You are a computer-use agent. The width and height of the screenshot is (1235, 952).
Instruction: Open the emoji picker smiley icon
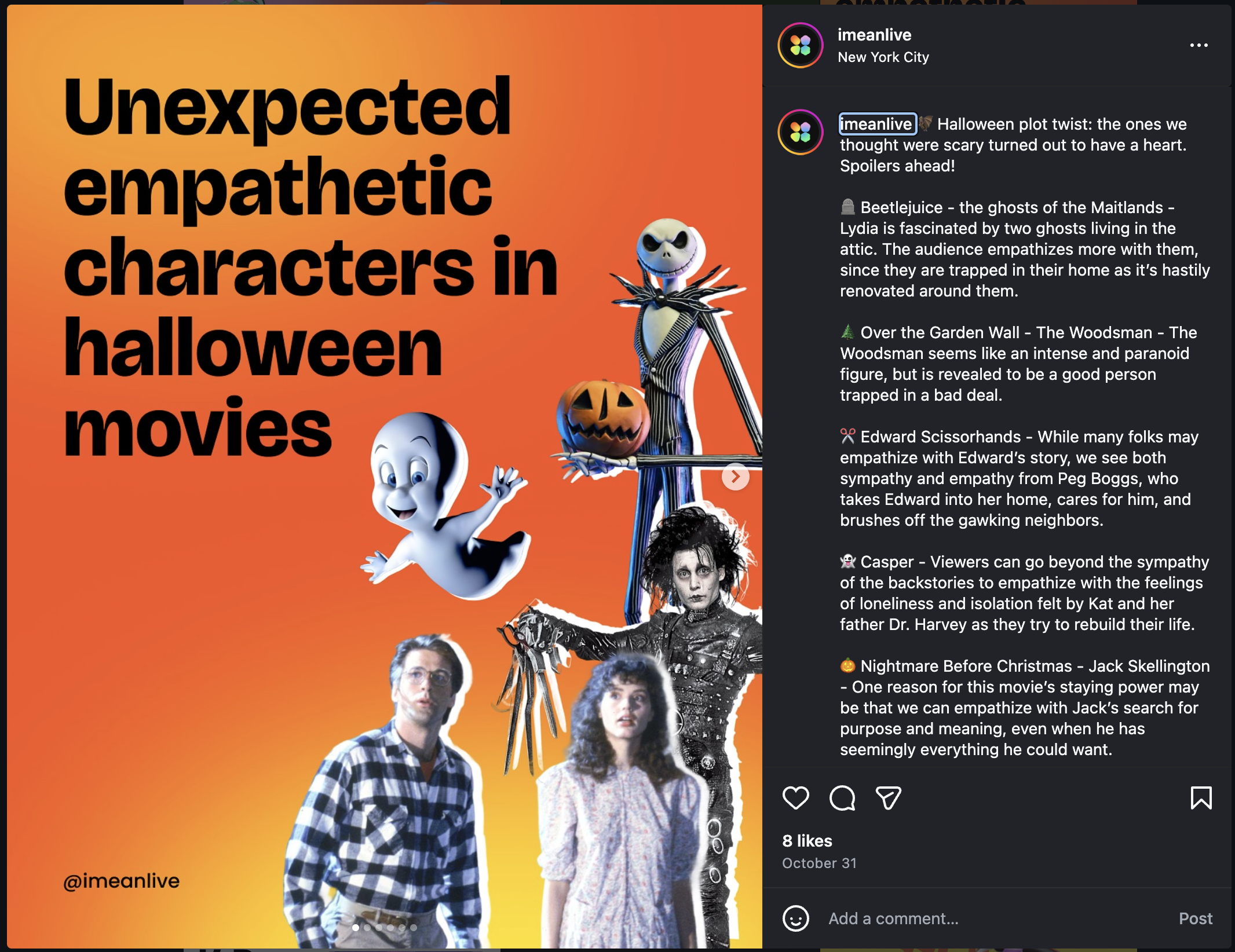(x=795, y=918)
